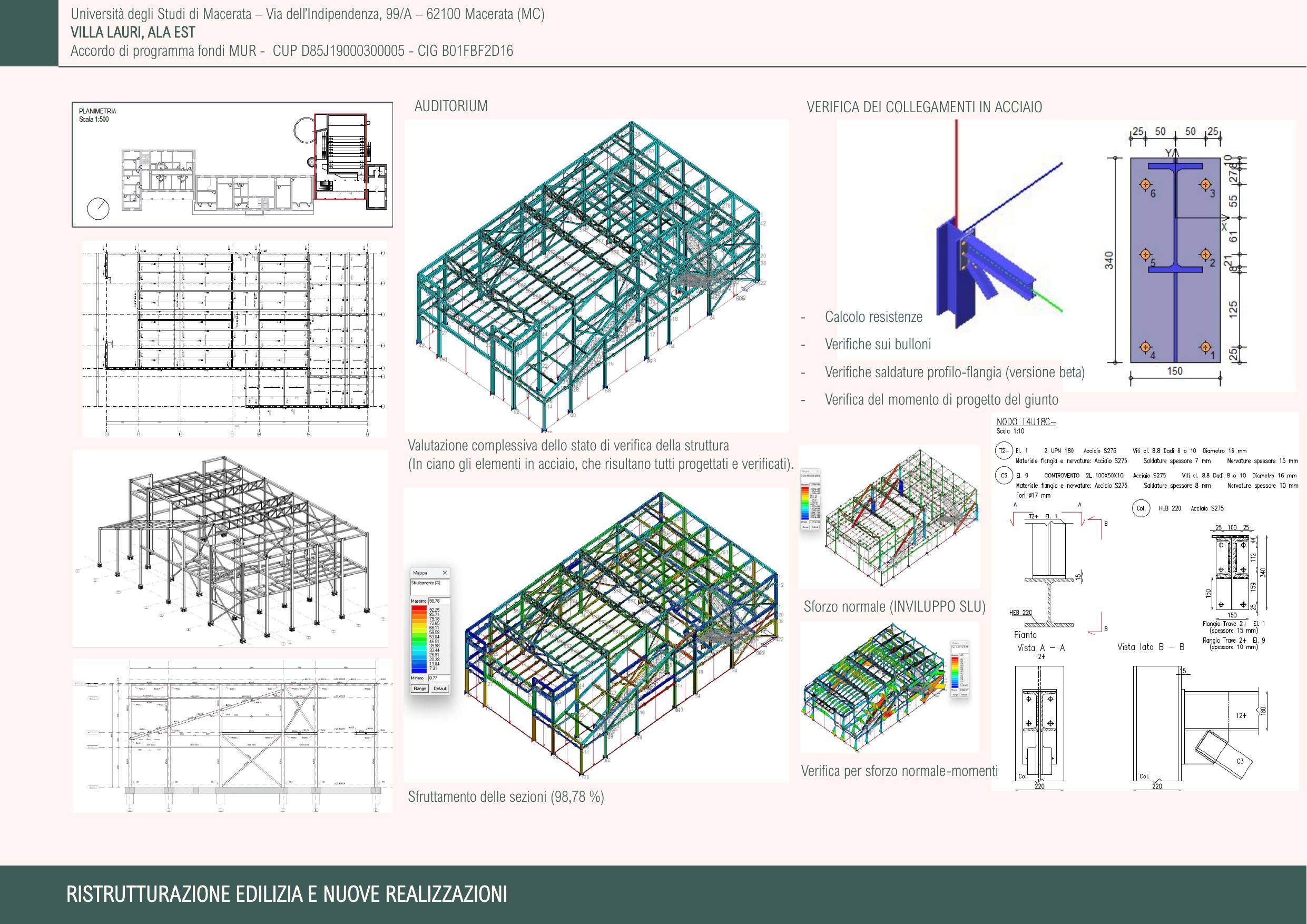Click Verifica del momento di progetto bullet
Viewport: 1307px width, 924px height.
941,400
